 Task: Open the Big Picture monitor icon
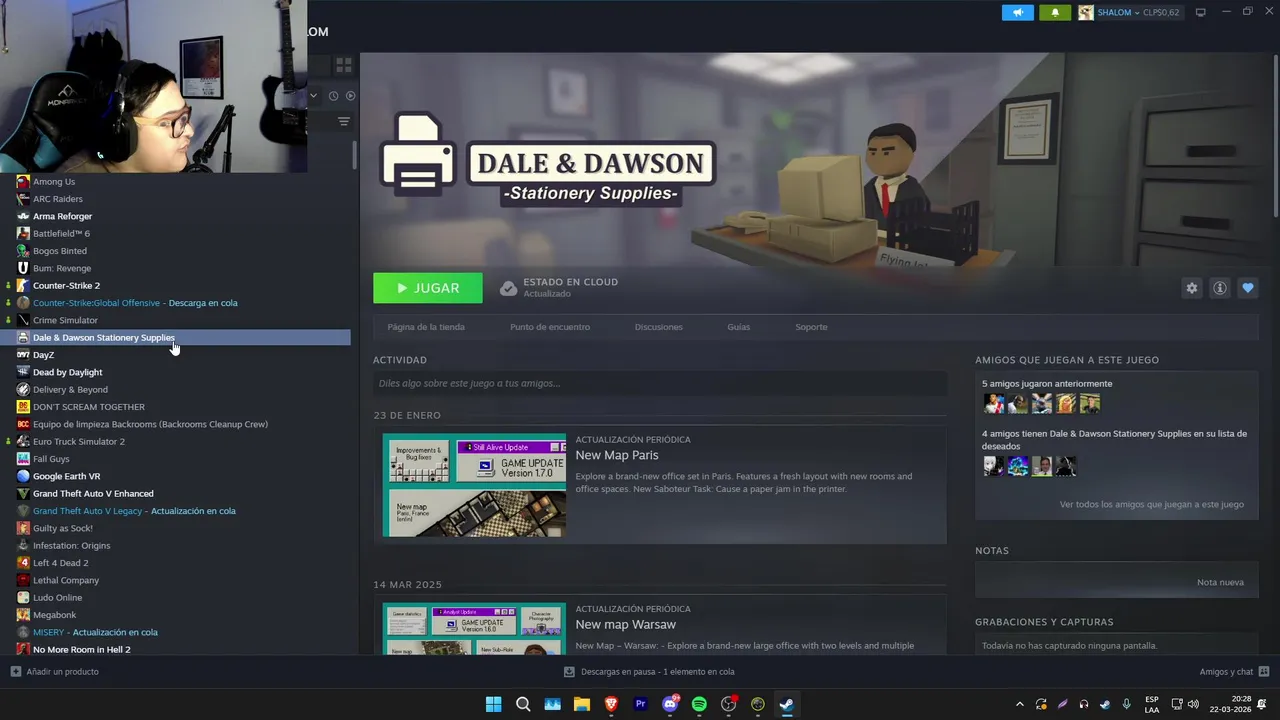[1201, 12]
